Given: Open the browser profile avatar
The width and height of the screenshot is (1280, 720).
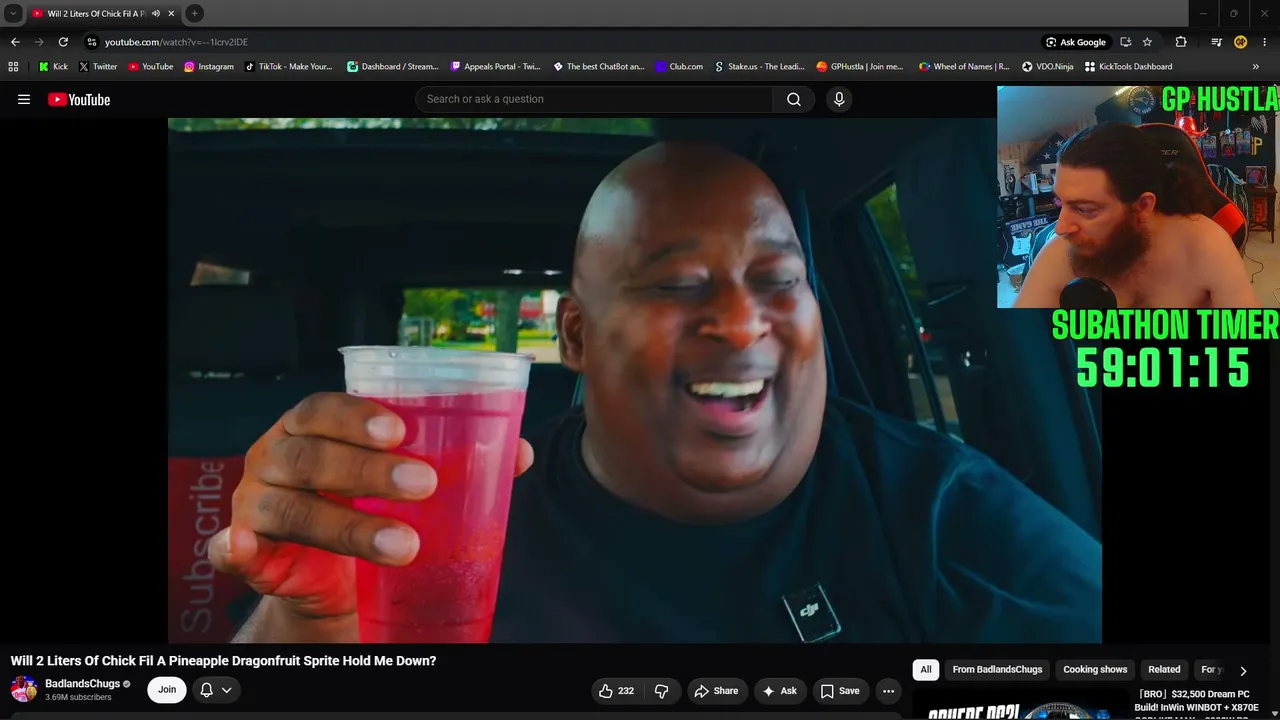Looking at the screenshot, I should 1240,42.
